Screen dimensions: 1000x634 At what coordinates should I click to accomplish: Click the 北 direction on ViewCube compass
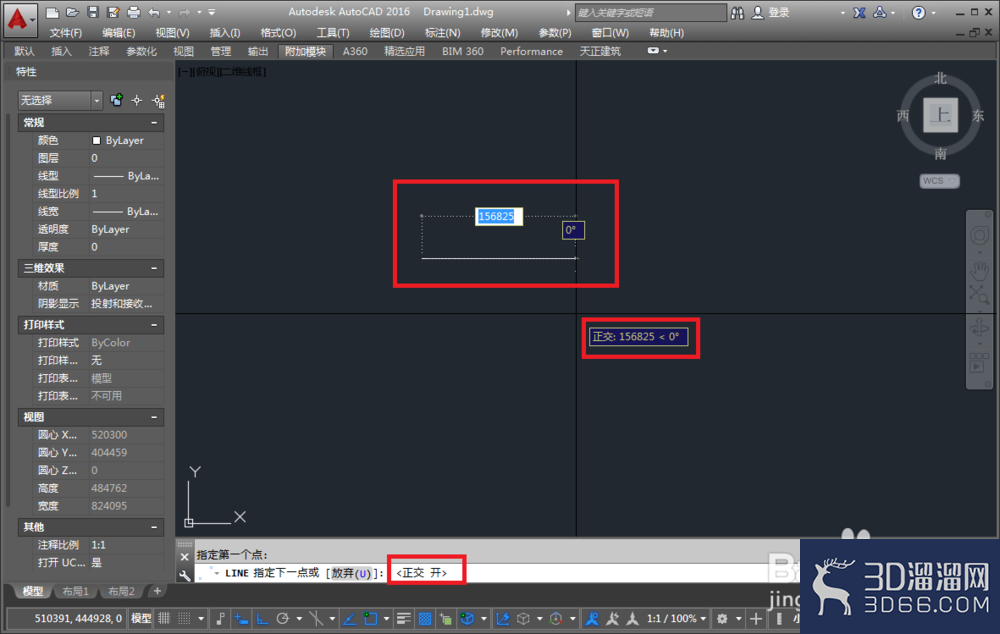pyautogui.click(x=940, y=78)
